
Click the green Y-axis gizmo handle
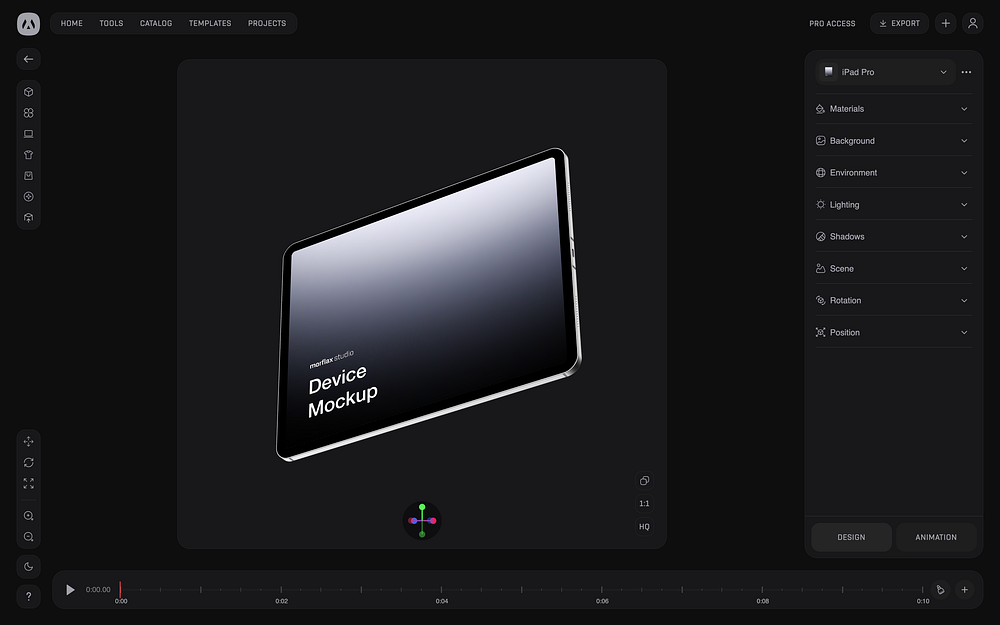tap(422, 507)
